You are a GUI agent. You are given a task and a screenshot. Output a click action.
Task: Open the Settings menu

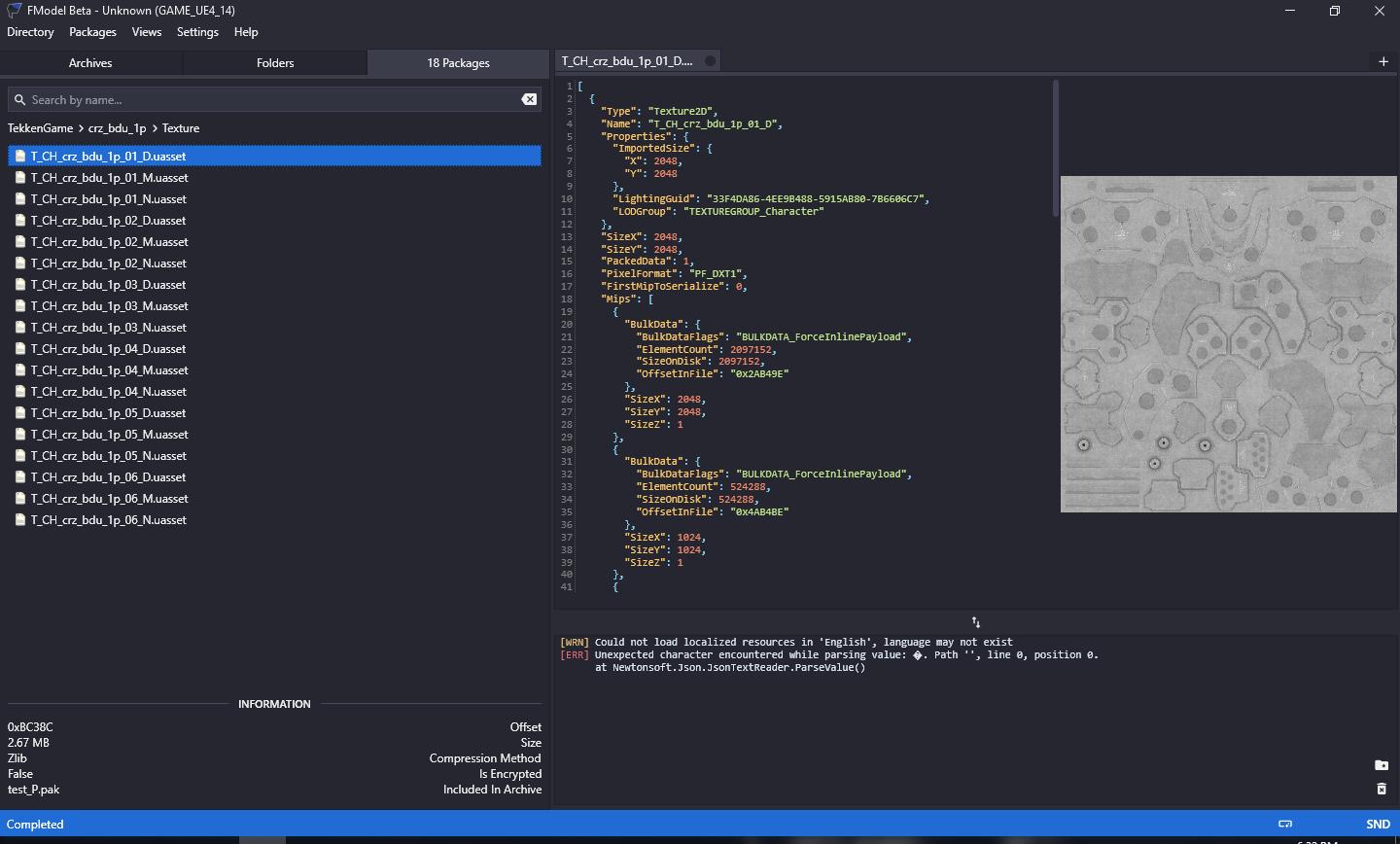[197, 32]
